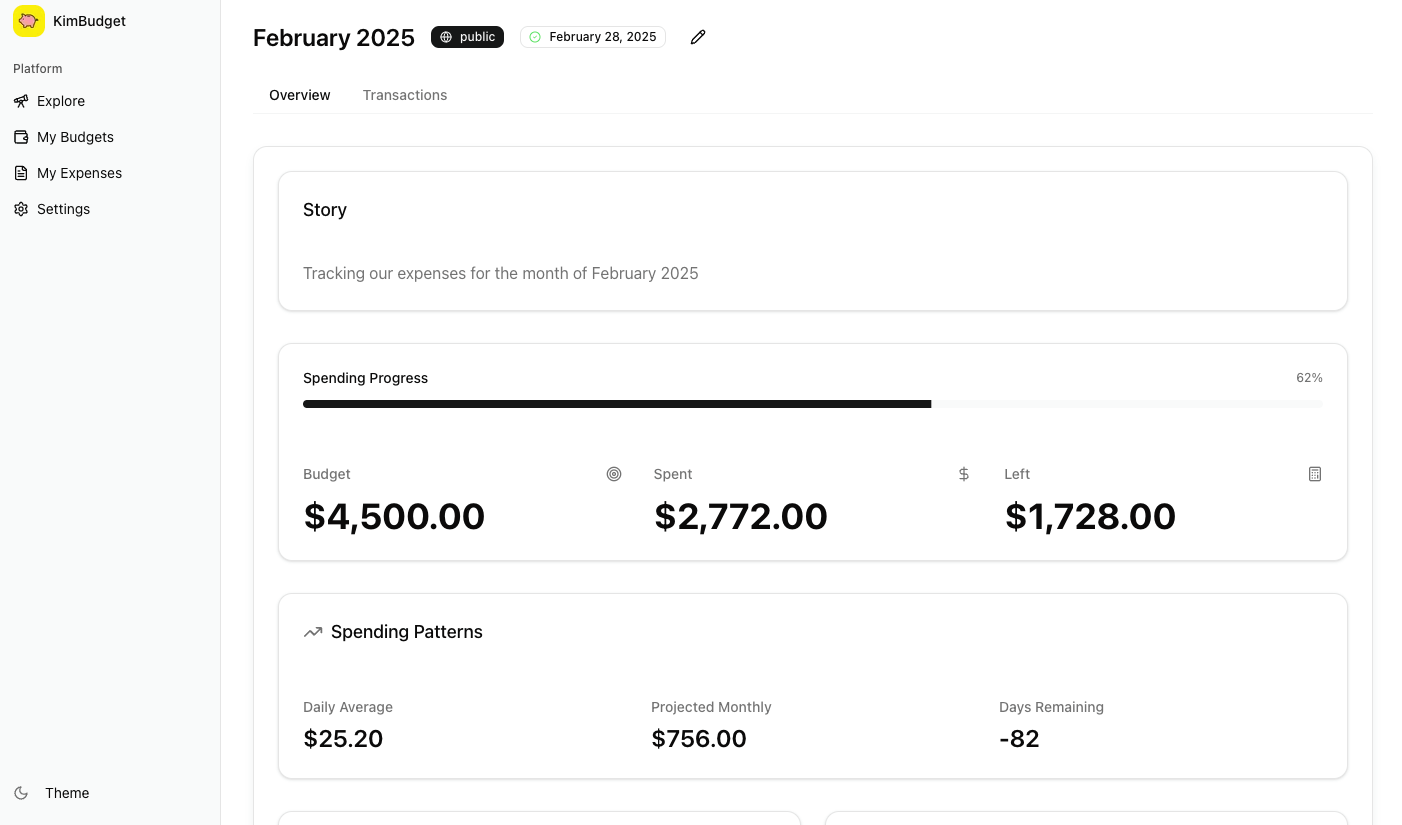Click the Explore telescope icon

click(x=21, y=101)
